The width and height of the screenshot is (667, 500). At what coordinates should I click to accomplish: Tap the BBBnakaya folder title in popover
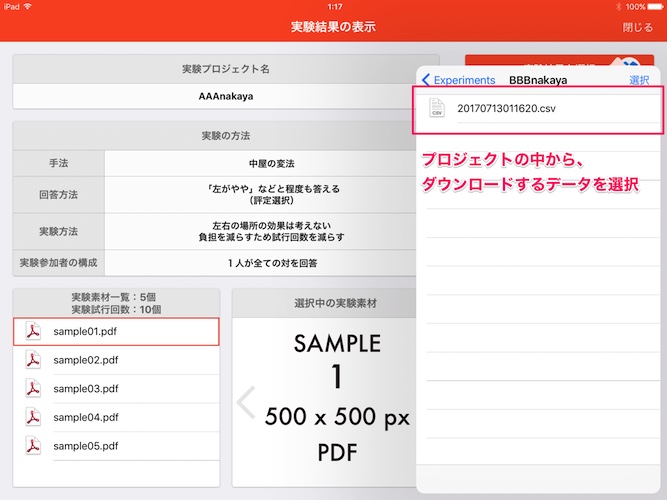(537, 80)
